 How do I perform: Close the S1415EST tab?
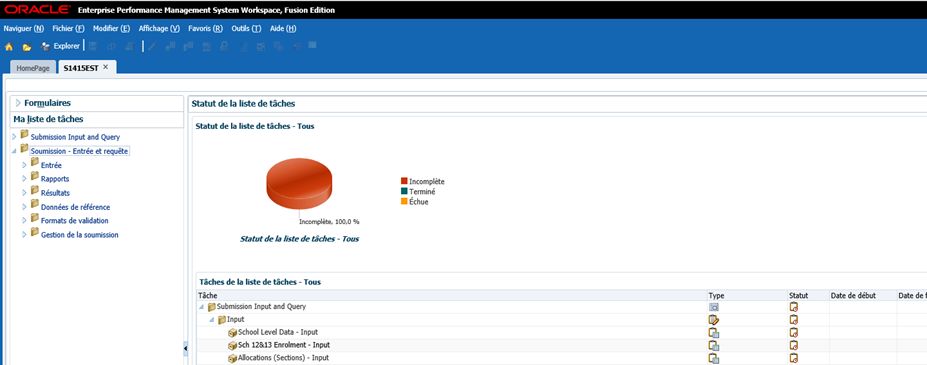105,67
